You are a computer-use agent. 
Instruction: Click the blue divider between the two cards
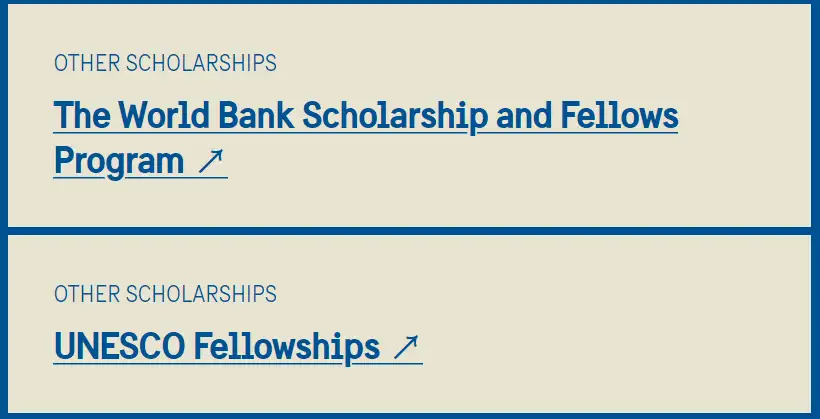click(410, 231)
